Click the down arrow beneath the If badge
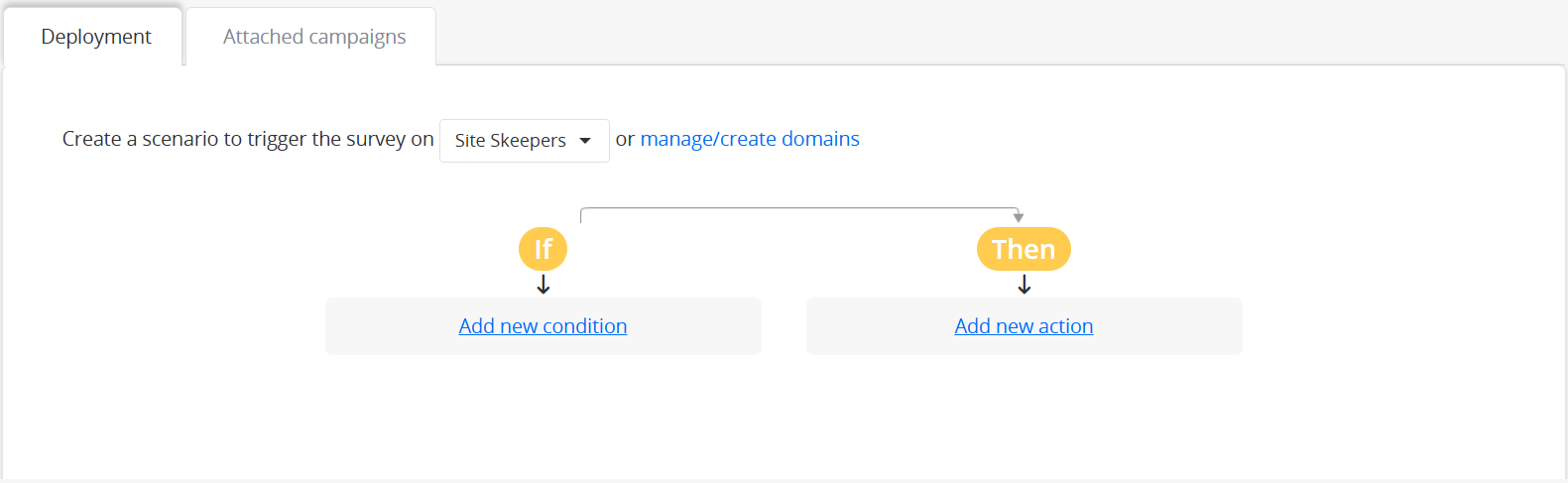Screen dimensions: 1568x483 543,285
